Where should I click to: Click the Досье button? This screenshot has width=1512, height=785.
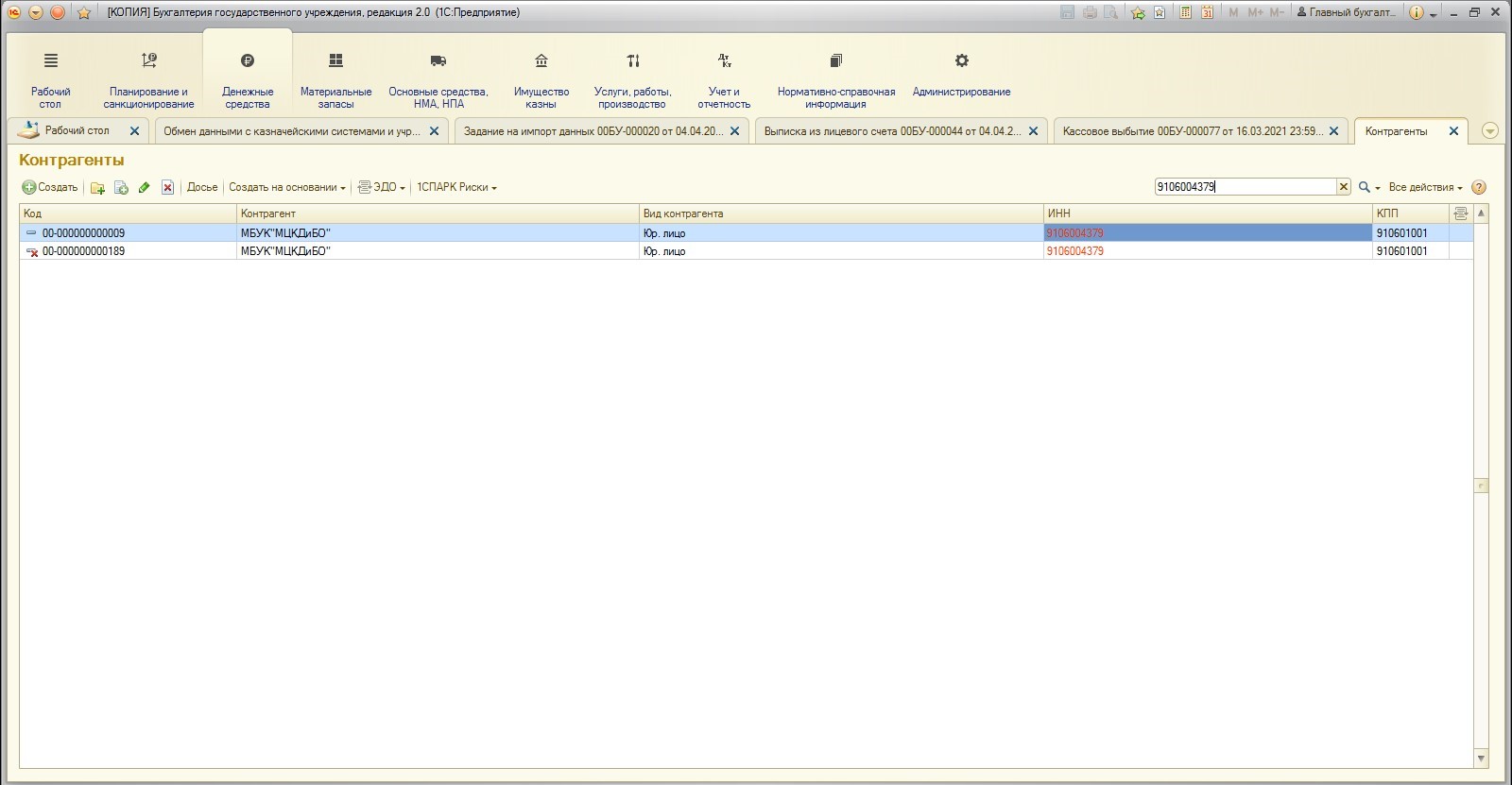pos(202,187)
